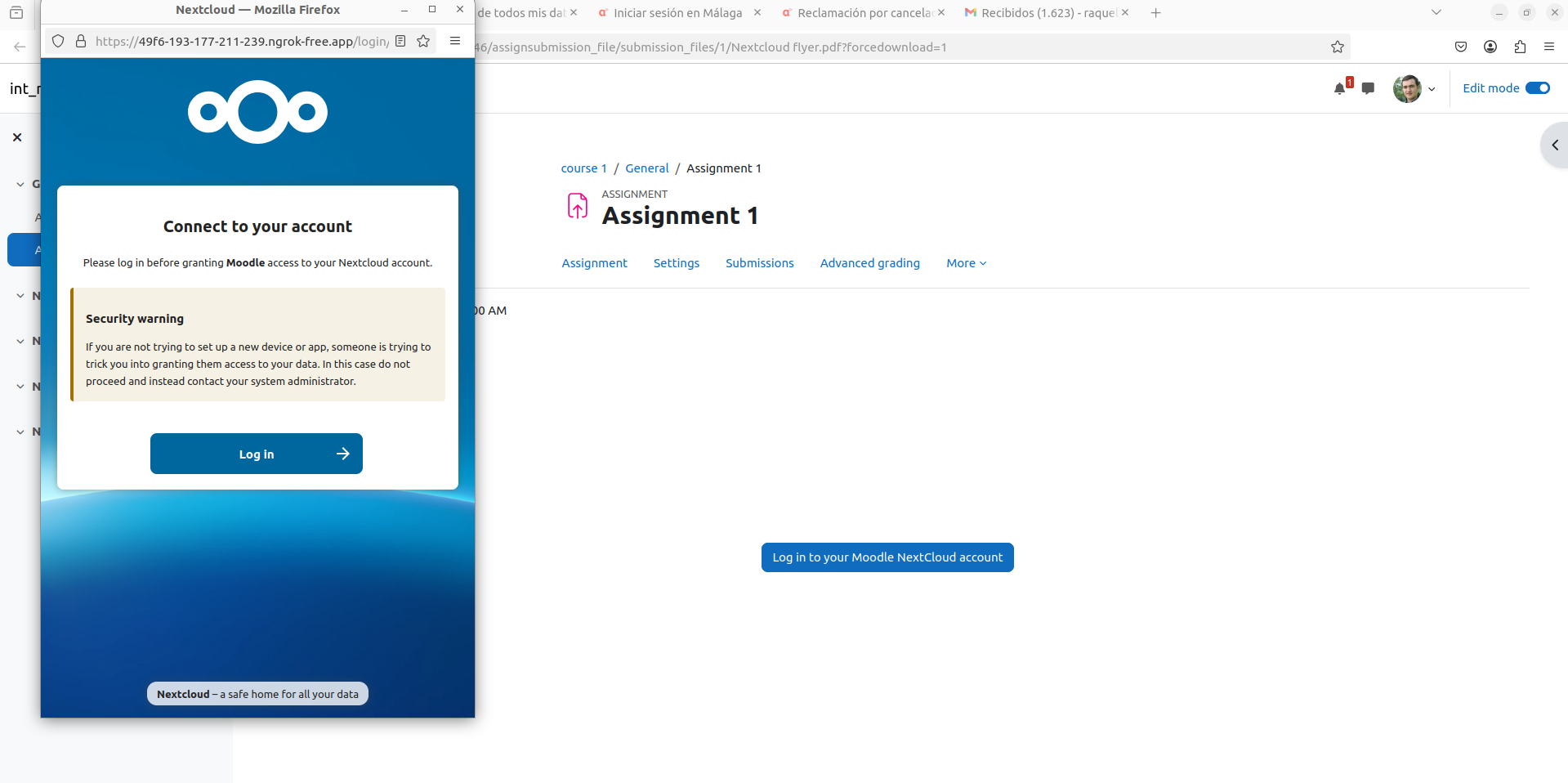Expand the More menu in assignment navigation

(967, 263)
